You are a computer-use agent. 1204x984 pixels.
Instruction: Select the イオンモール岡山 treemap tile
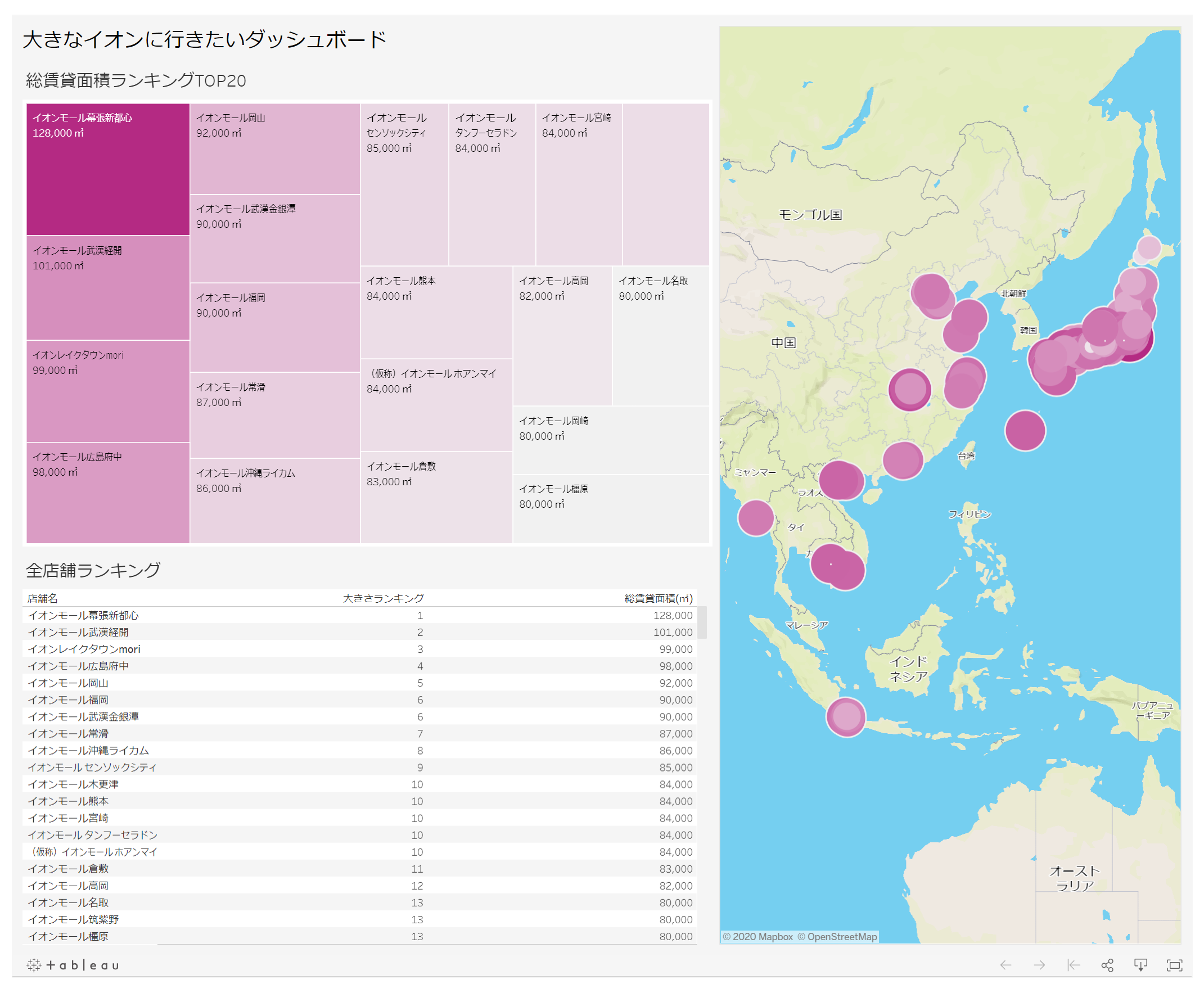(x=275, y=148)
